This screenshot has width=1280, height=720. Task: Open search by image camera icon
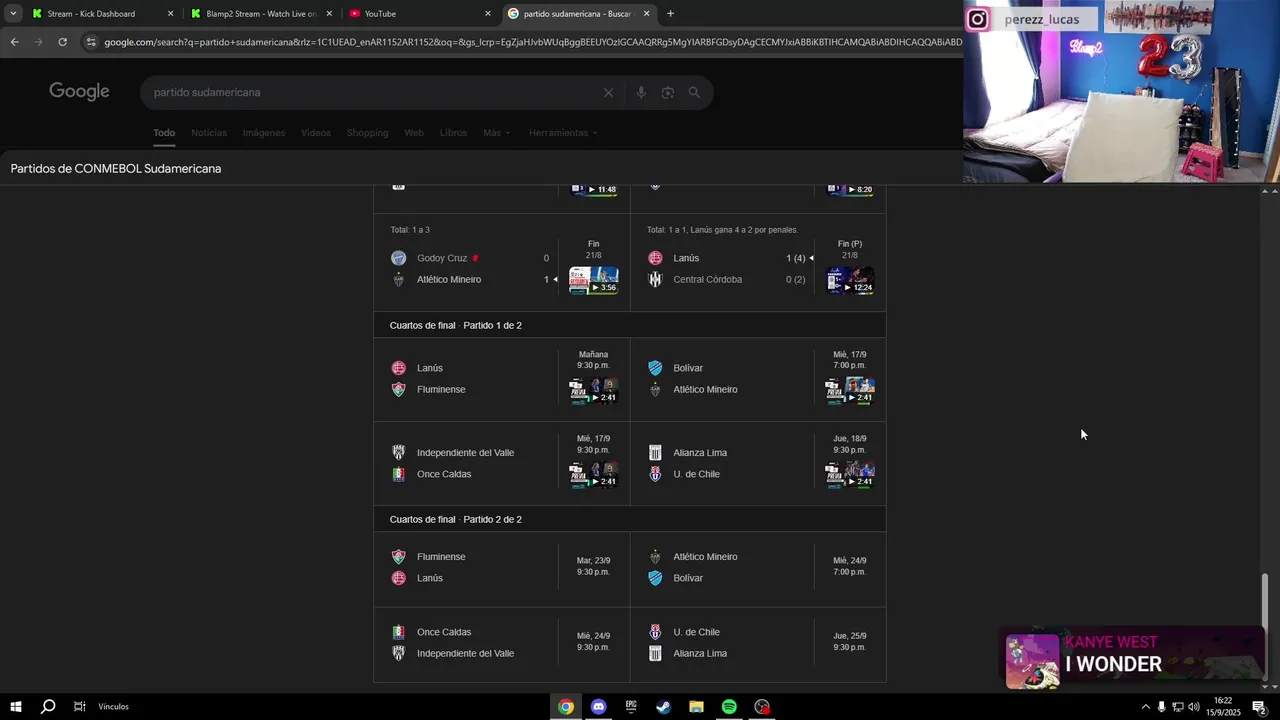[x=668, y=93]
